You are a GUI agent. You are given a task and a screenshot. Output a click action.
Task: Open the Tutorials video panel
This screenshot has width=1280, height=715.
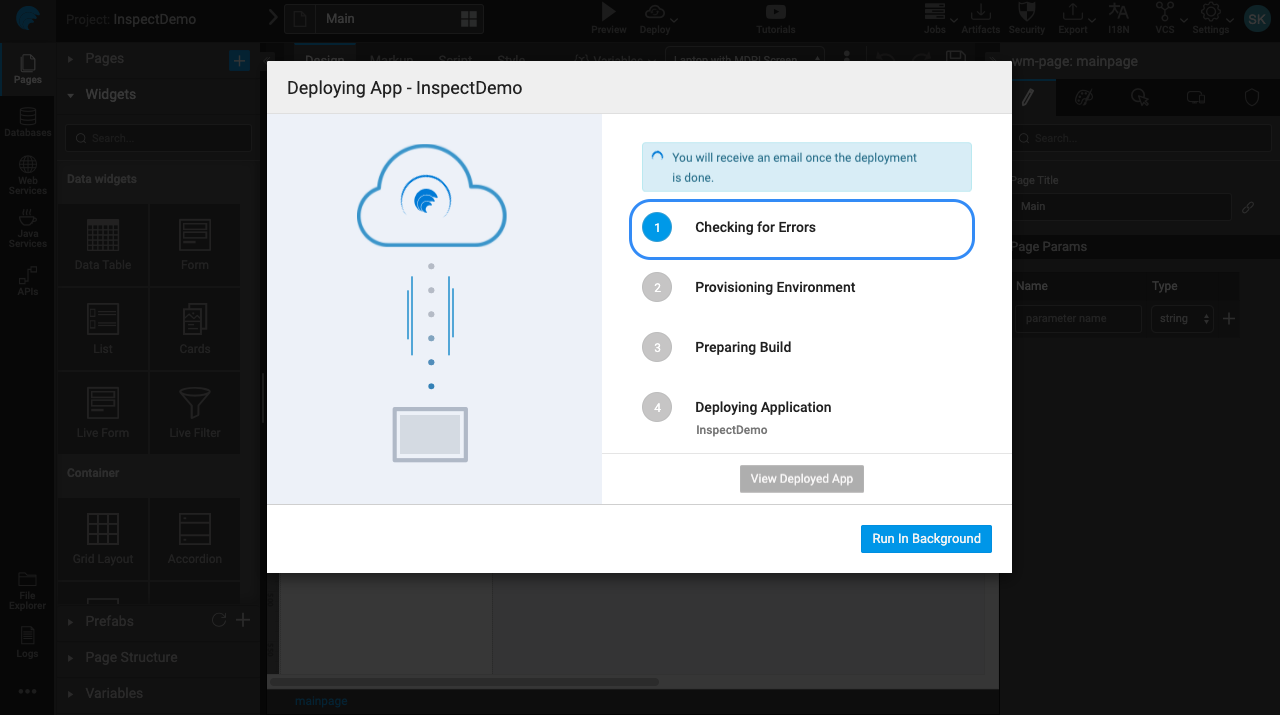[x=775, y=19]
